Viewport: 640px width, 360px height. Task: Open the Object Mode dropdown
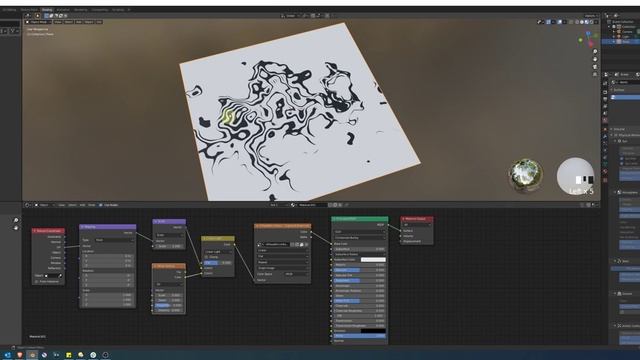point(39,22)
